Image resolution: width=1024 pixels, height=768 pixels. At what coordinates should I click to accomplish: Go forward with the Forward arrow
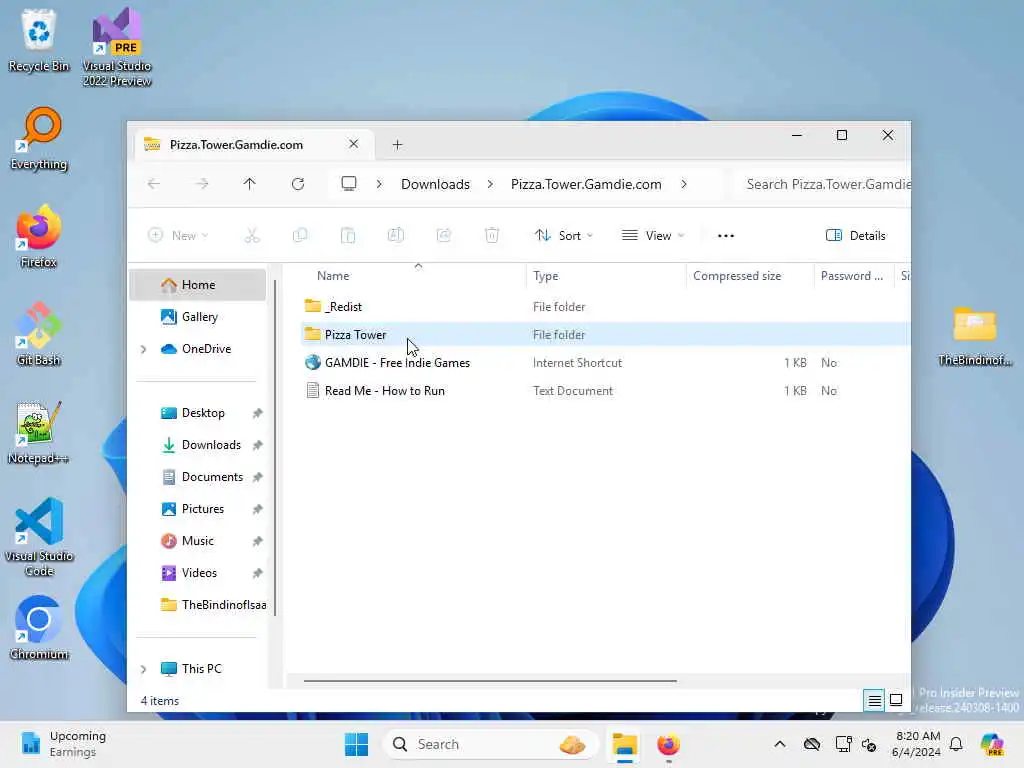pyautogui.click(x=202, y=184)
